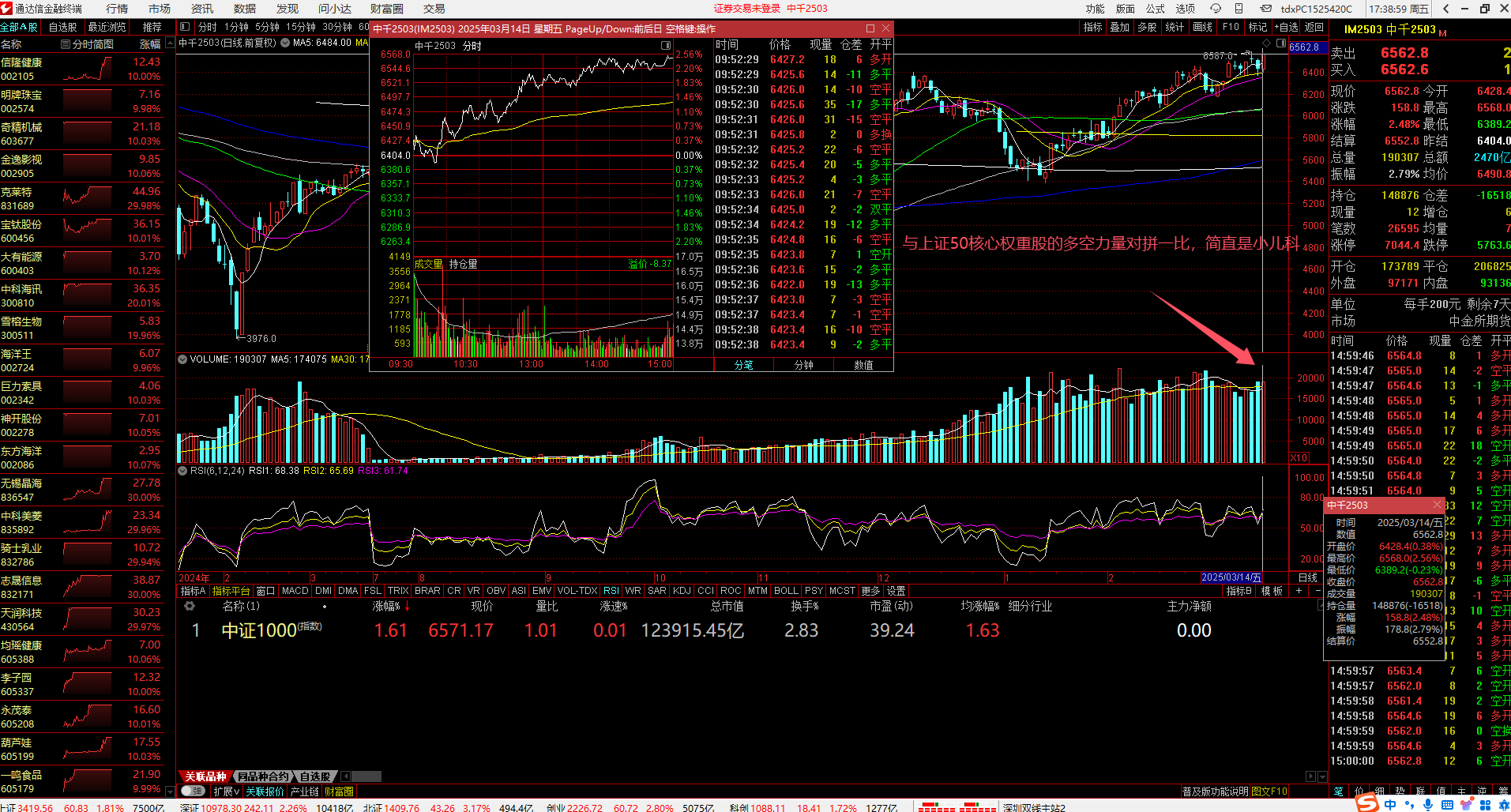The width and height of the screenshot is (1511, 812).
Task: Click the 2025/03/14 date marker on timeline
Action: pos(1231,577)
